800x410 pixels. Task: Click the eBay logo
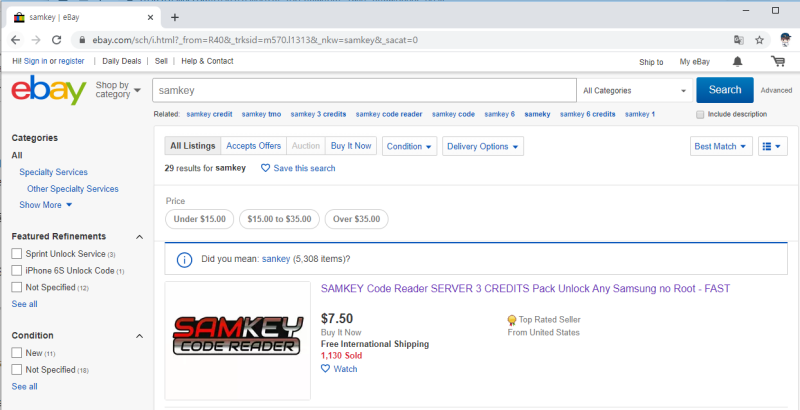tap(49, 90)
